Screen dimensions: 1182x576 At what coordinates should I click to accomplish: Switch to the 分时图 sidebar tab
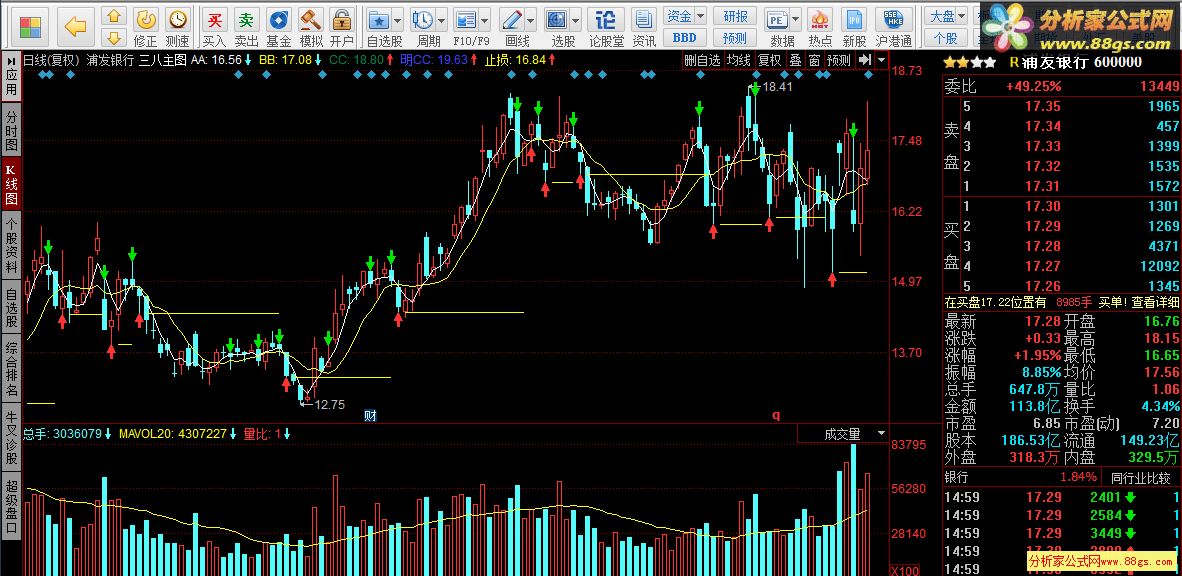[x=11, y=129]
